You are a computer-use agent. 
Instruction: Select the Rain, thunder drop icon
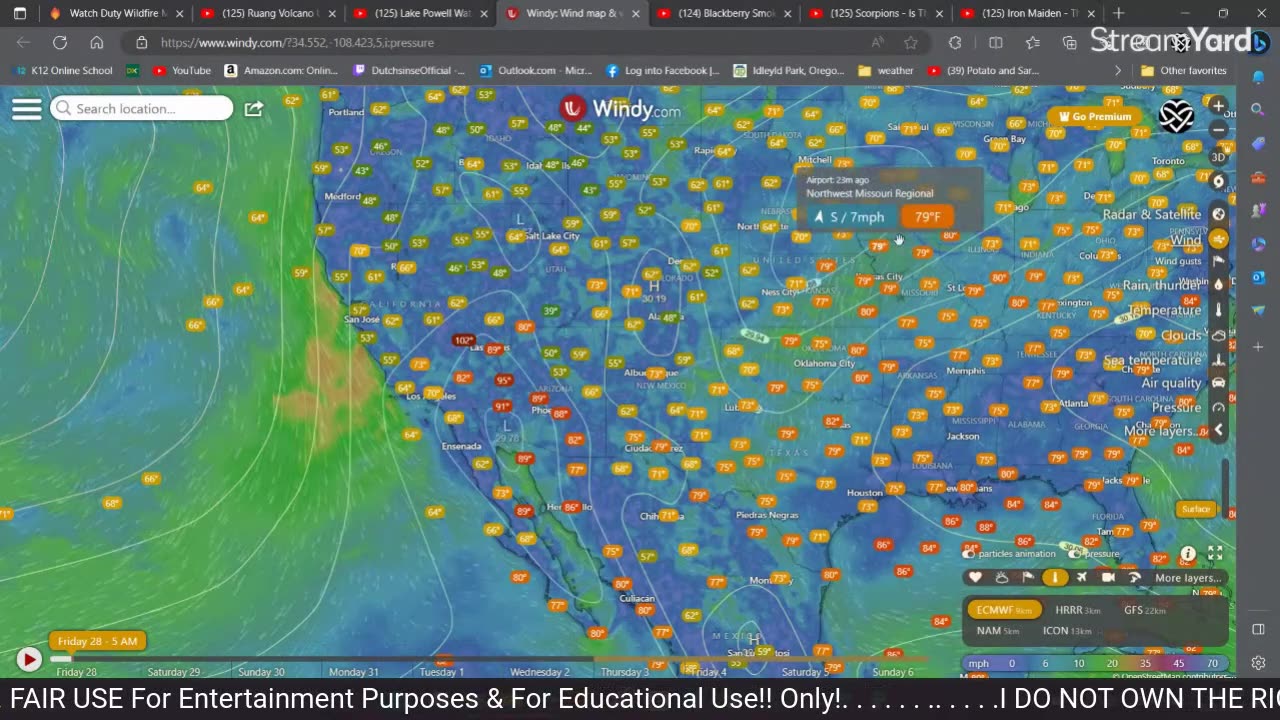click(1218, 285)
